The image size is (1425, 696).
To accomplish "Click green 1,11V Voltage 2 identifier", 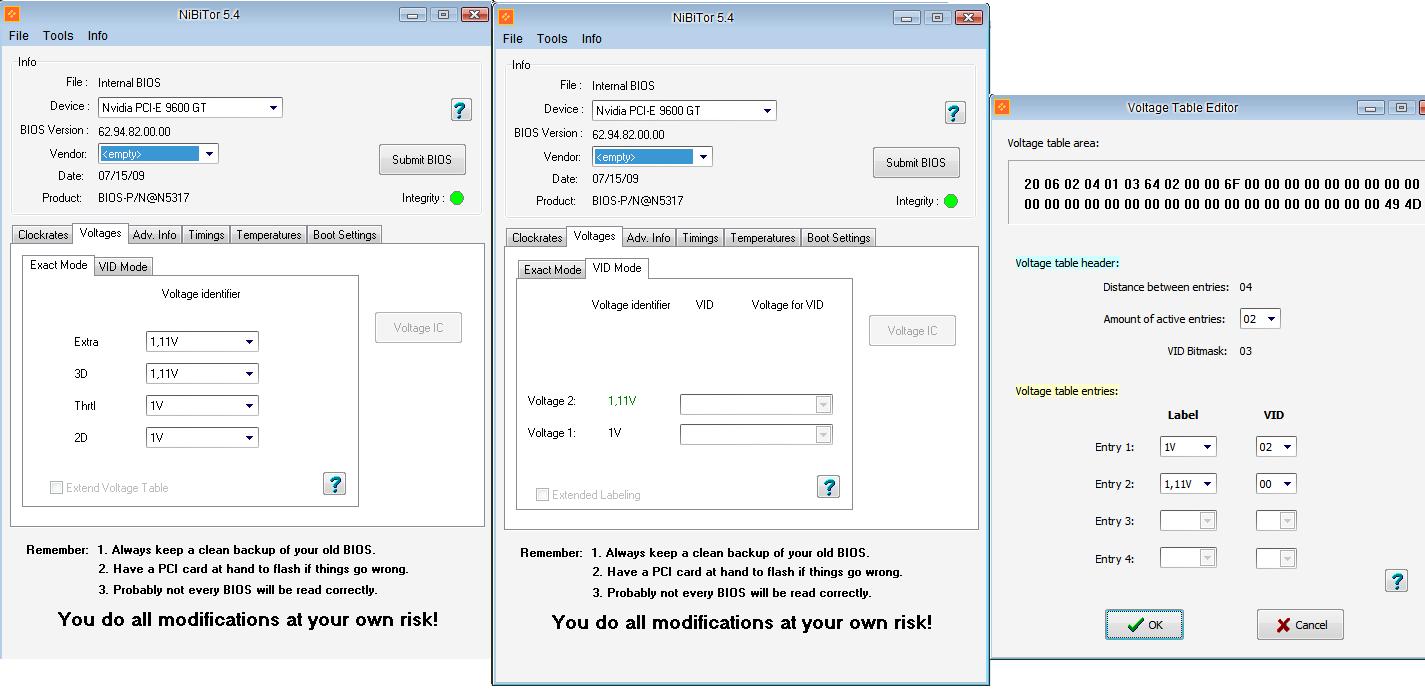I will 622,401.
